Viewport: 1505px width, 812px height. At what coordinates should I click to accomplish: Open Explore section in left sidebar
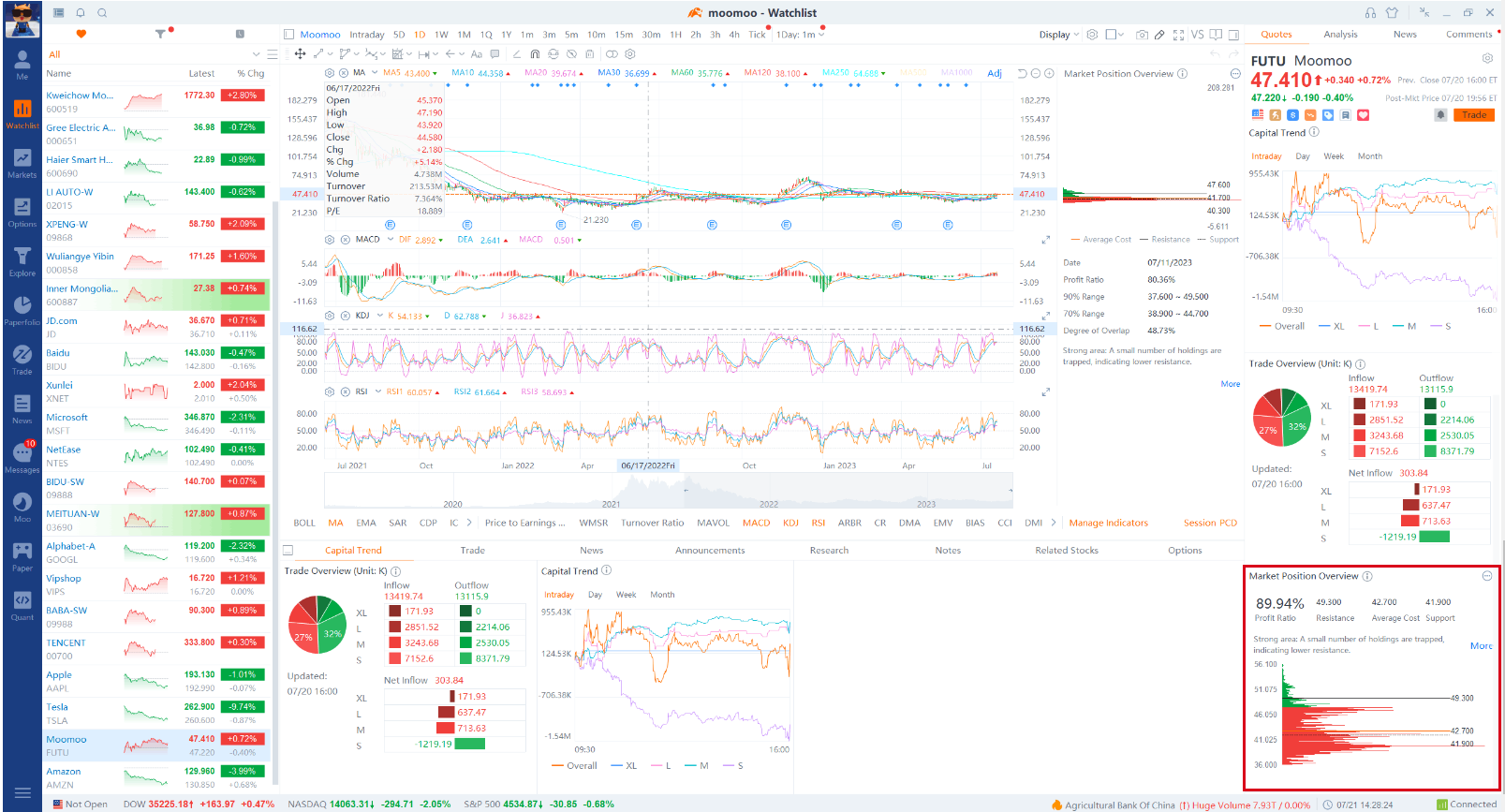(x=22, y=261)
